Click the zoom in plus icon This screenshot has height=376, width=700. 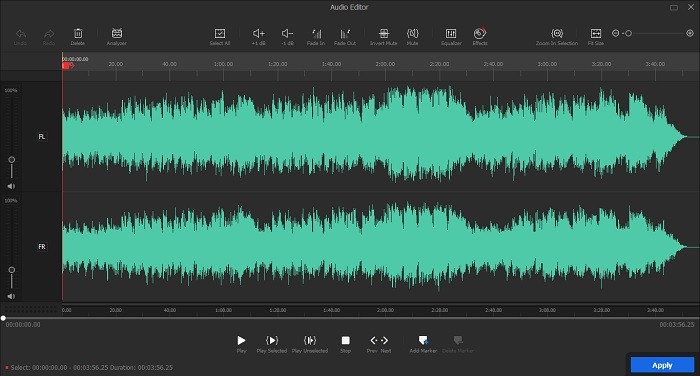tap(690, 33)
